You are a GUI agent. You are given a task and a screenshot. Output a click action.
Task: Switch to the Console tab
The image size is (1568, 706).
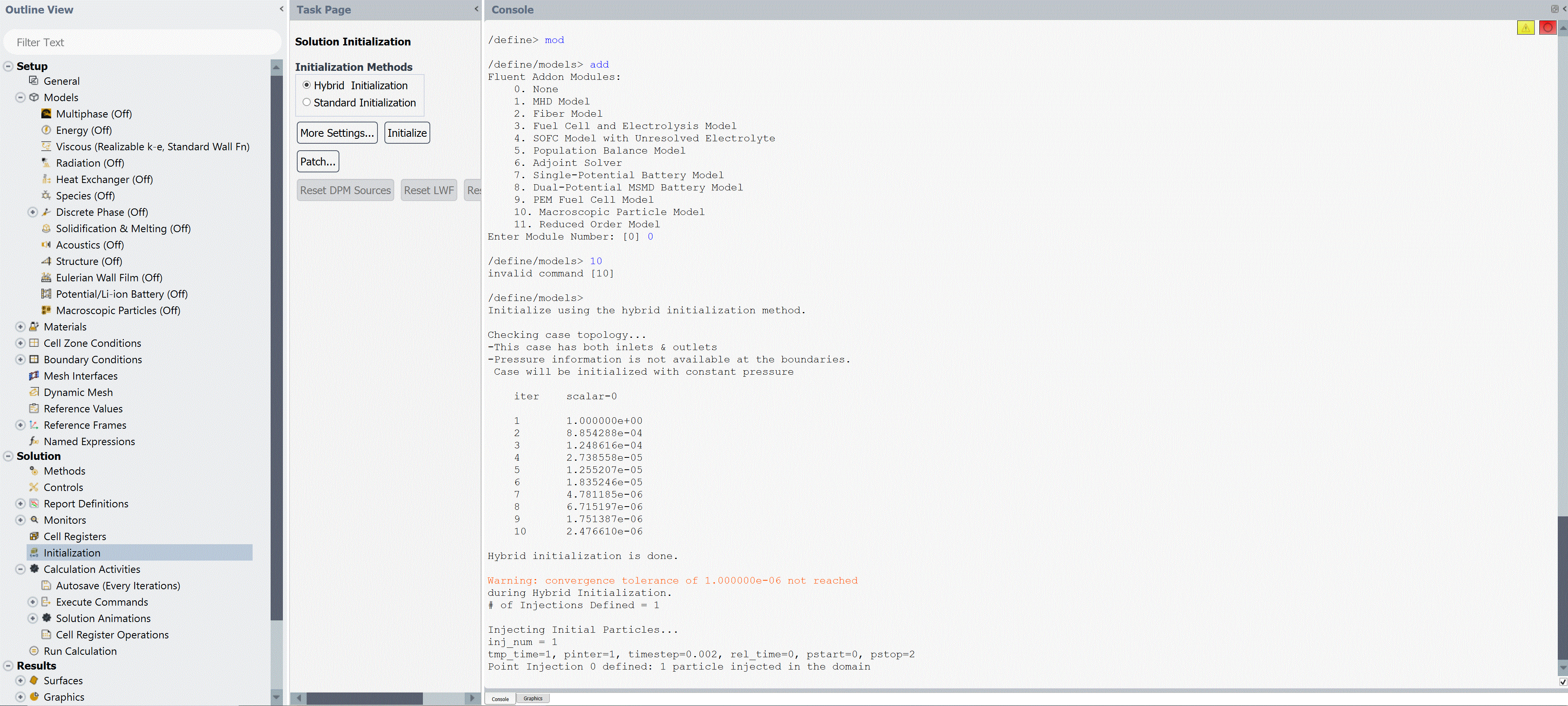(x=500, y=699)
